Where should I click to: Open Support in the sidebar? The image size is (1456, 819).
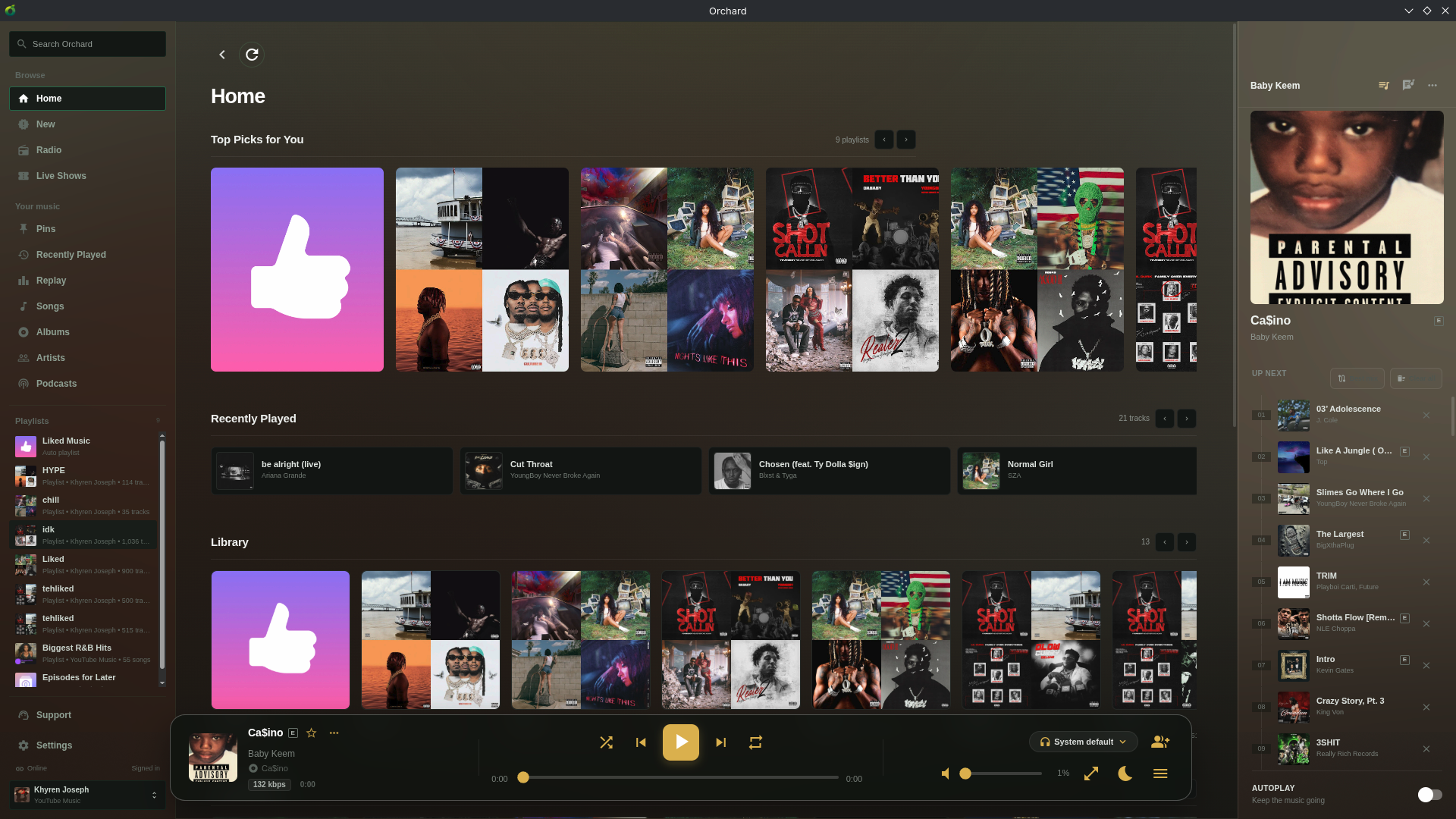(87, 715)
